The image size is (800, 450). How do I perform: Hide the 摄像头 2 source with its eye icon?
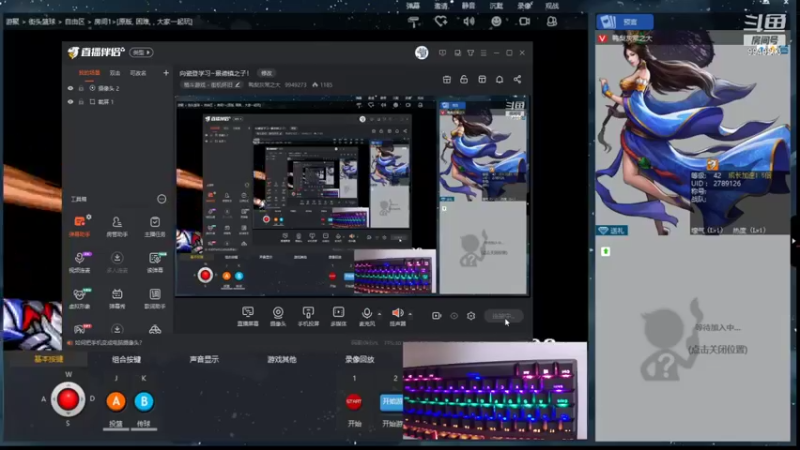click(70, 88)
